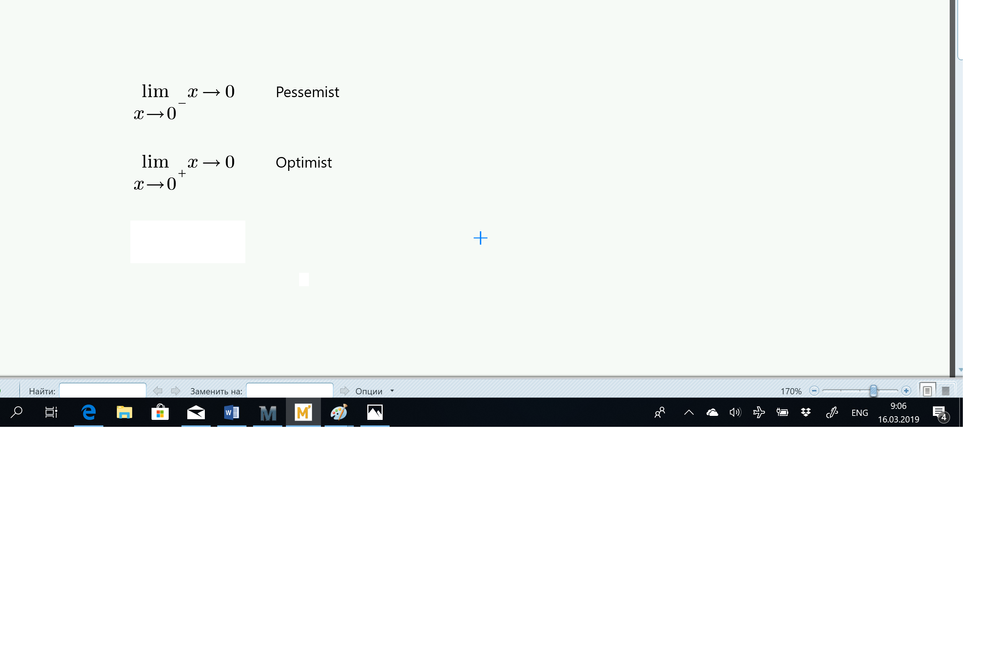999x666 pixels.
Task: Open Dropbox tray icon
Action: (806, 412)
